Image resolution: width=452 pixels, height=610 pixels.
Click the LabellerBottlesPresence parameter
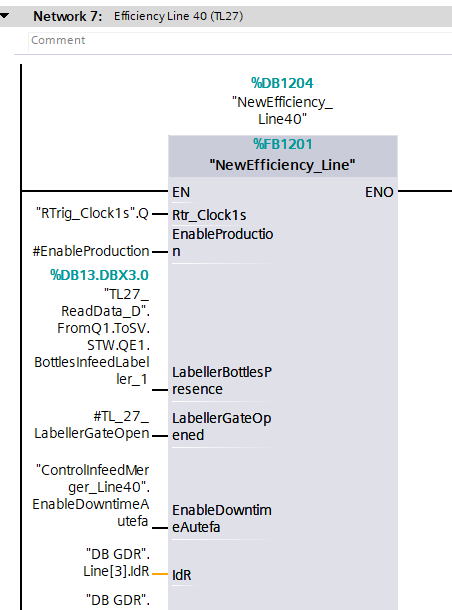(222, 380)
